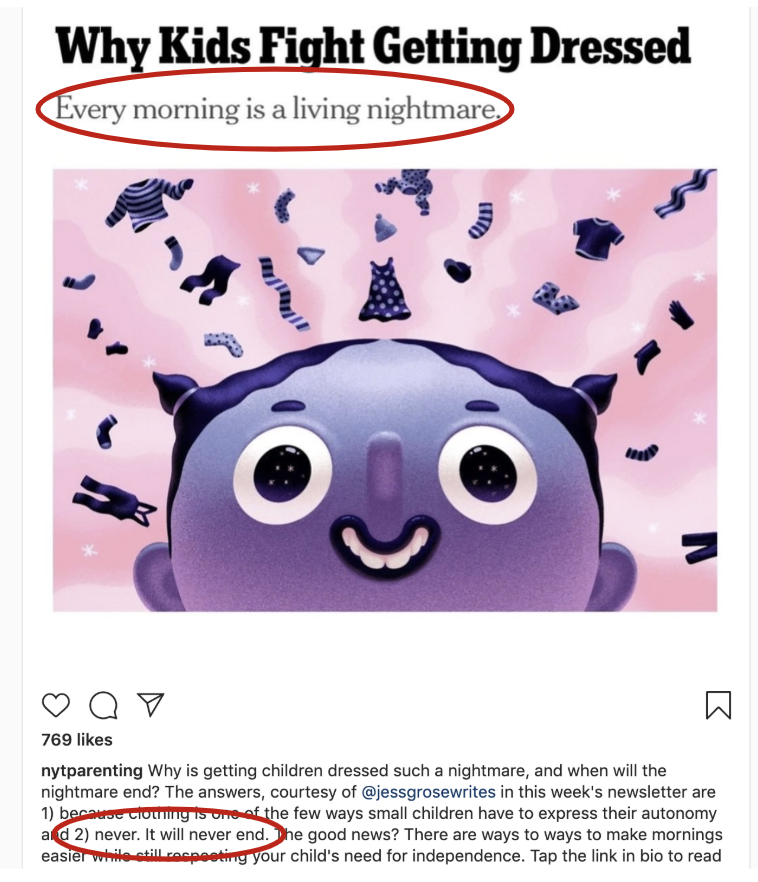Image resolution: width=758 pixels, height=882 pixels.
Task: Click the headline Why Kids Fight Getting Dressed
Action: pyautogui.click(x=373, y=47)
